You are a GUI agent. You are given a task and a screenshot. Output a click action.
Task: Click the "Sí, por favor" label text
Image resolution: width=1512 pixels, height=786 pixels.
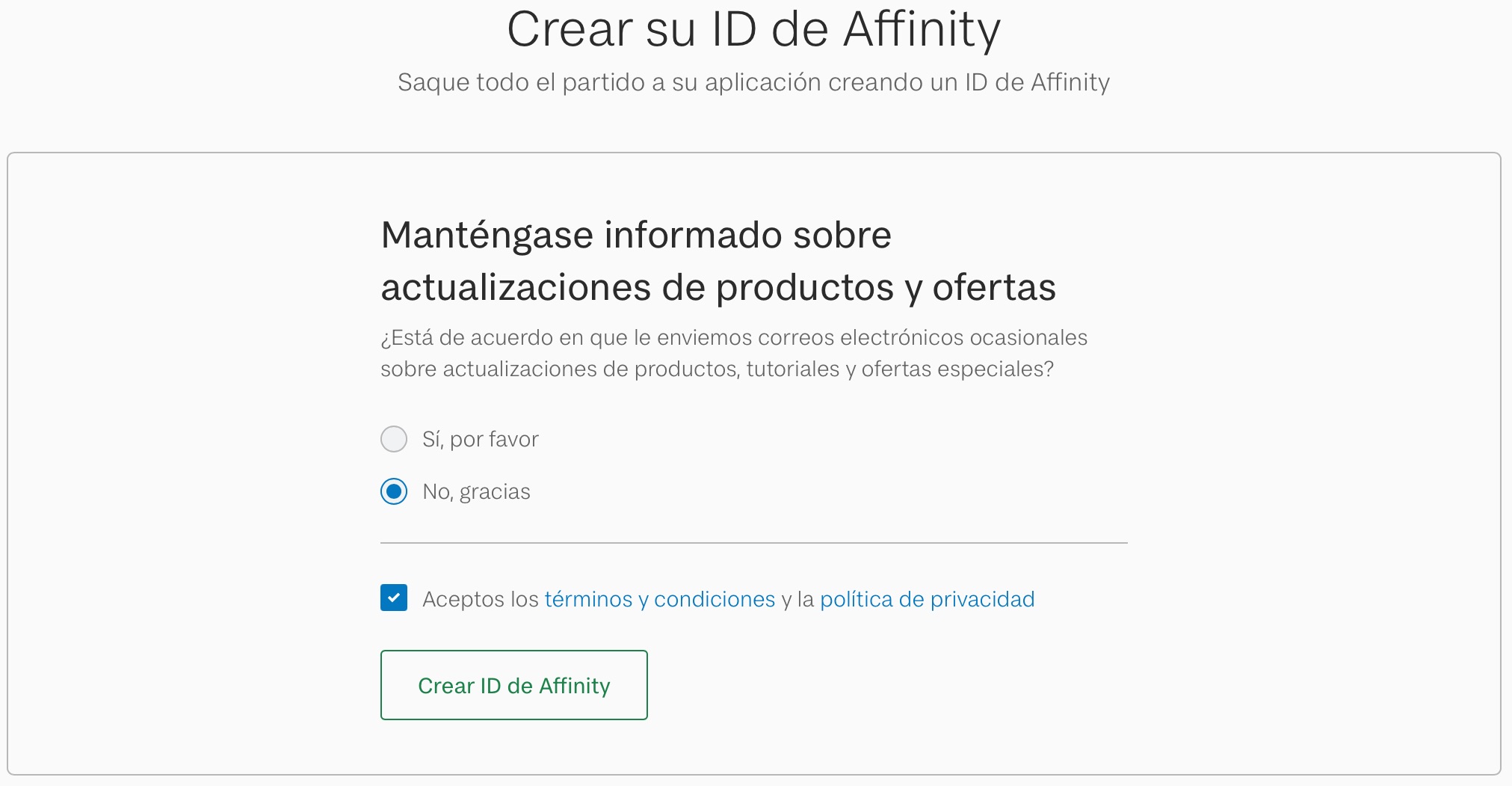pos(480,439)
